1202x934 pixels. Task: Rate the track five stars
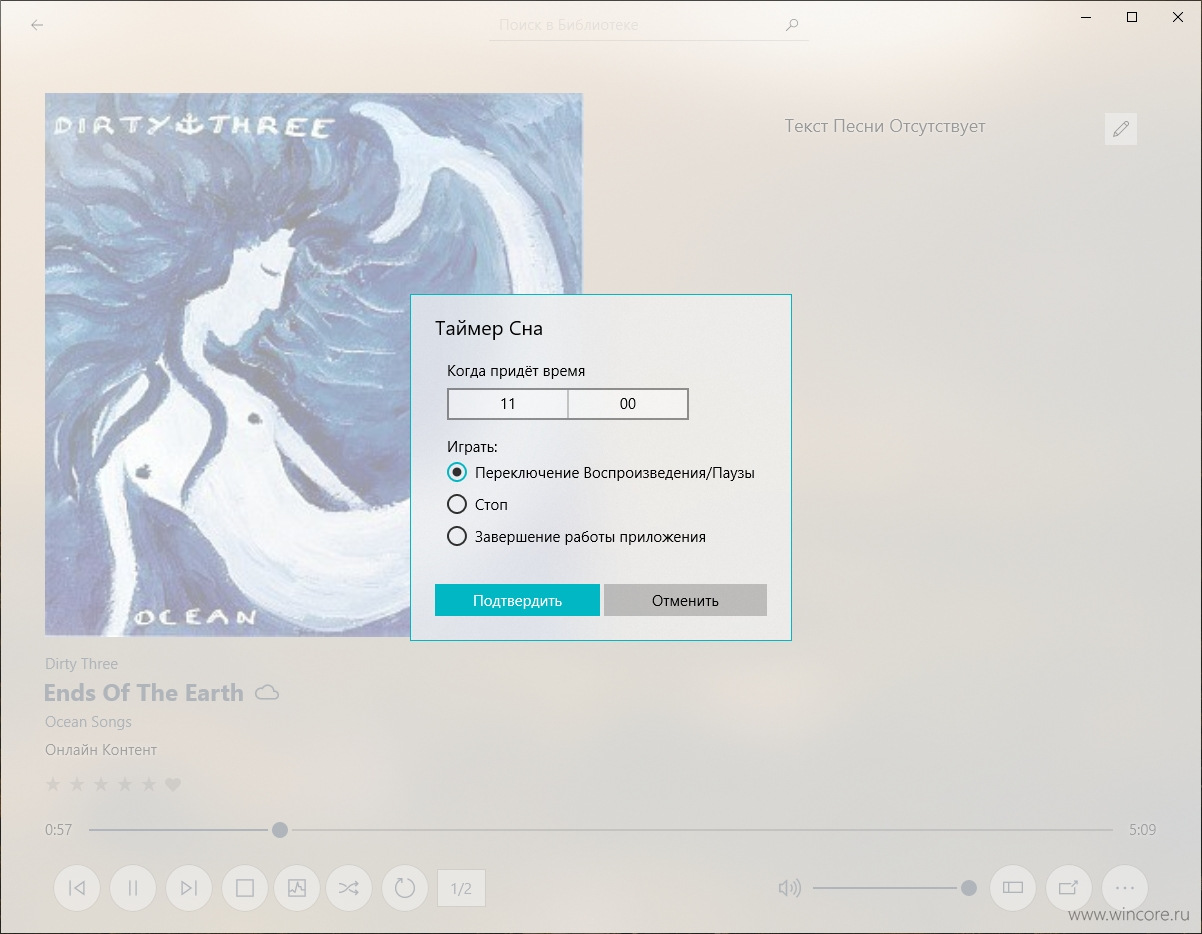pos(149,785)
